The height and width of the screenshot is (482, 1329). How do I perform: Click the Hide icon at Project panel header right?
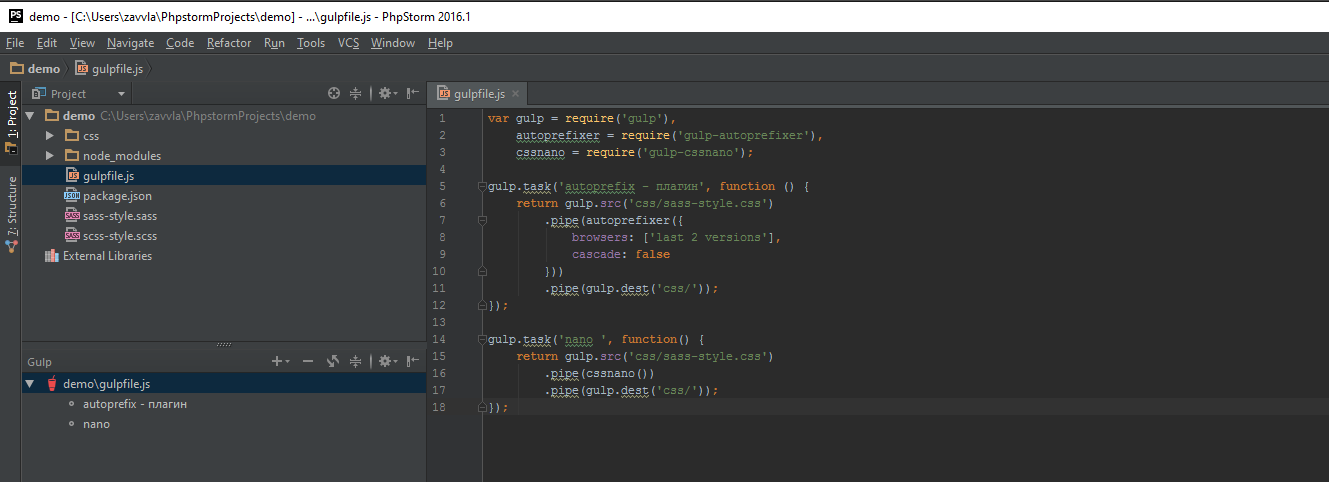412,93
